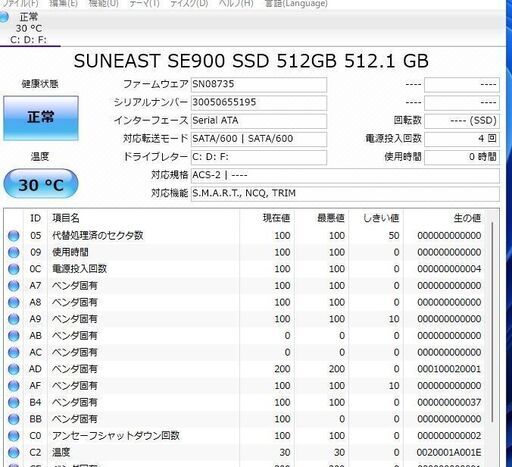Click status icon for attribute BB
This screenshot has width=512, height=467.
tap(14, 419)
